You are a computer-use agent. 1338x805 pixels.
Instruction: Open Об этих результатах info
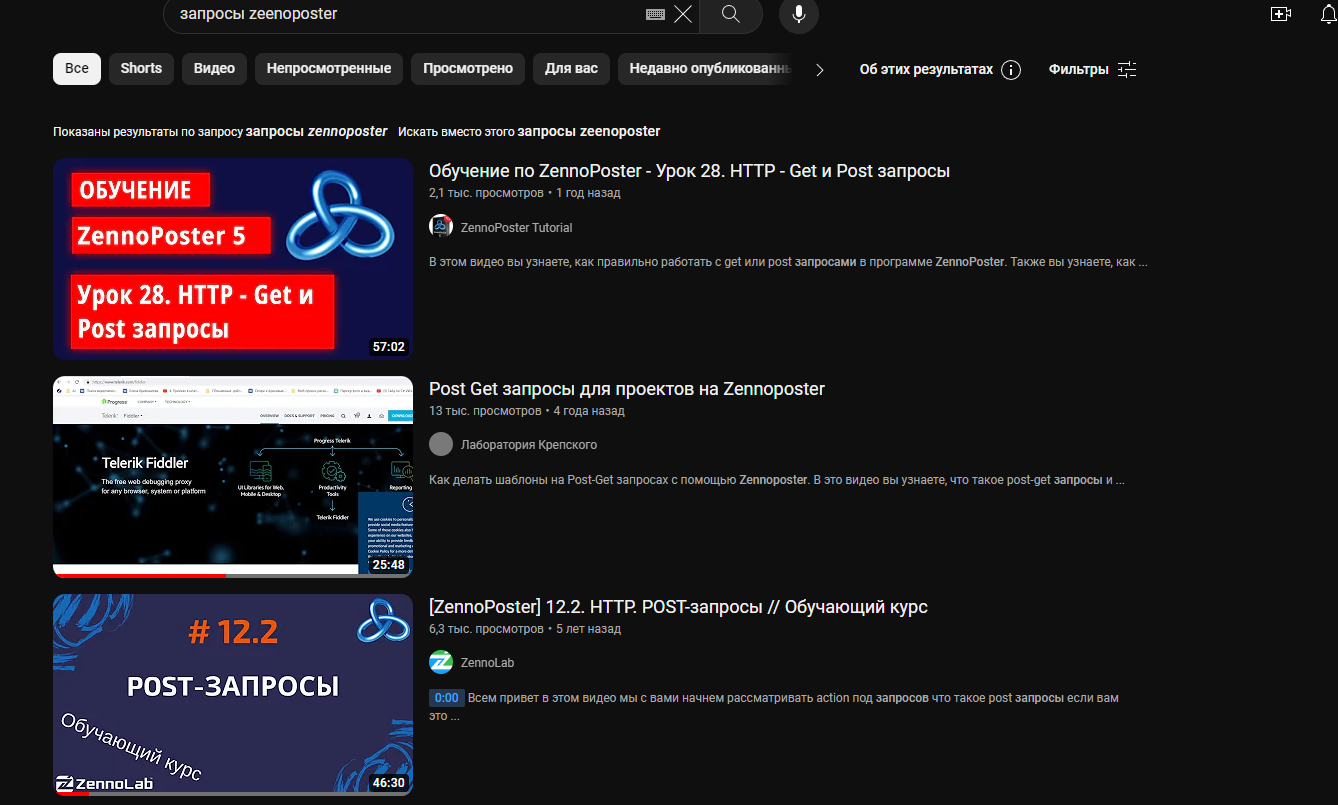point(940,70)
